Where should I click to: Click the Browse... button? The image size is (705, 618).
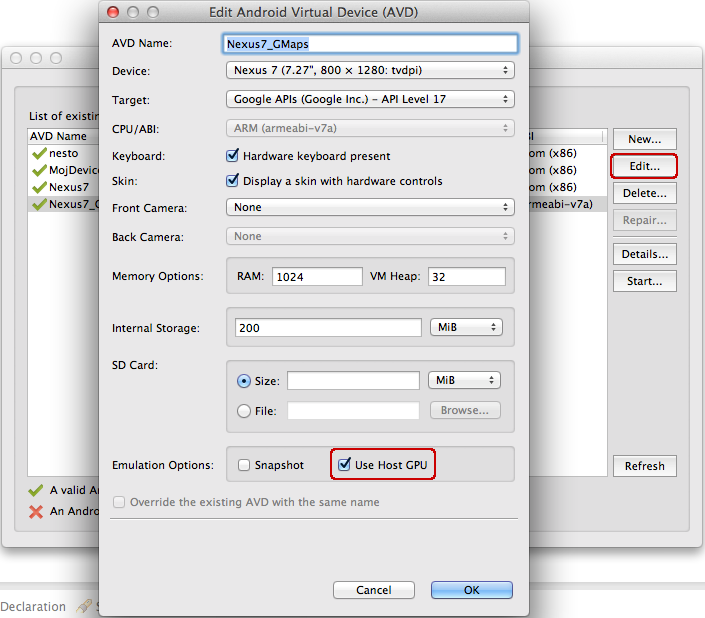465,410
